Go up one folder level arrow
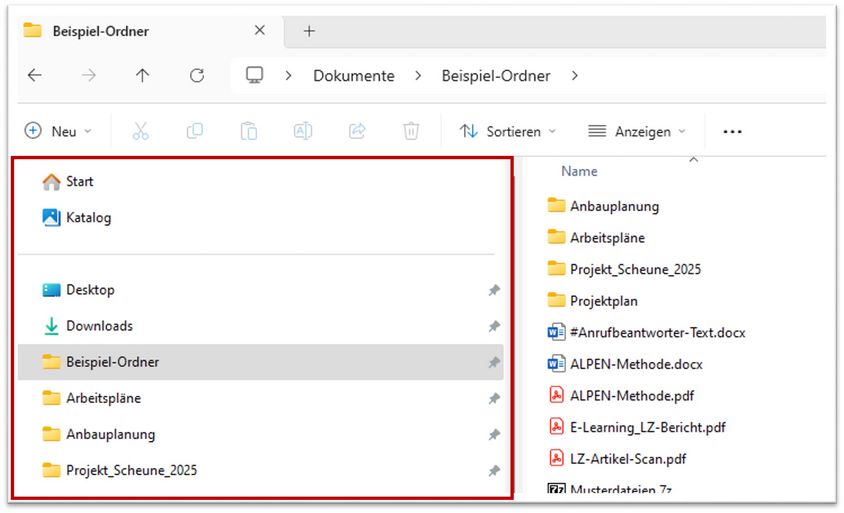844x513 pixels. point(142,76)
